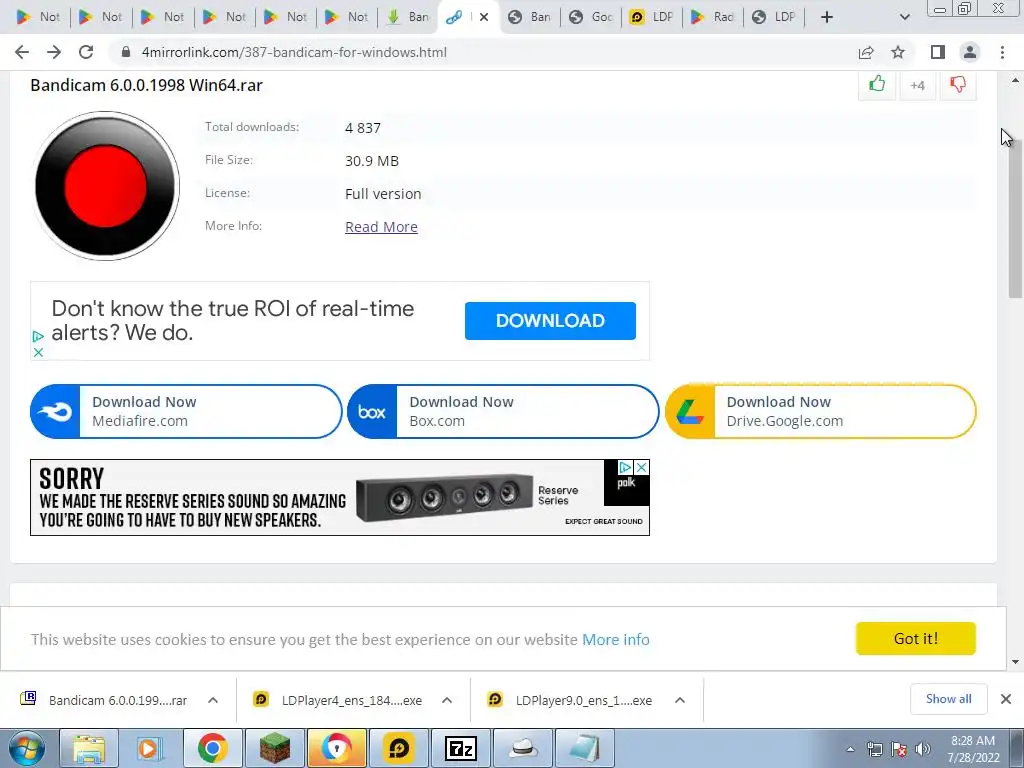Viewport: 1024px width, 768px height.
Task: Open a new tab with plus button
Action: click(x=827, y=17)
